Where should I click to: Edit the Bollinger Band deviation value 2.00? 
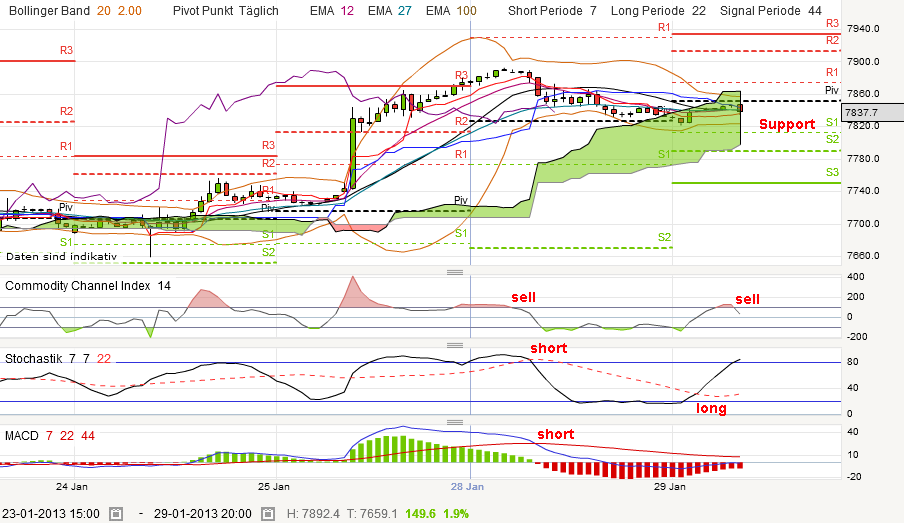(x=130, y=10)
